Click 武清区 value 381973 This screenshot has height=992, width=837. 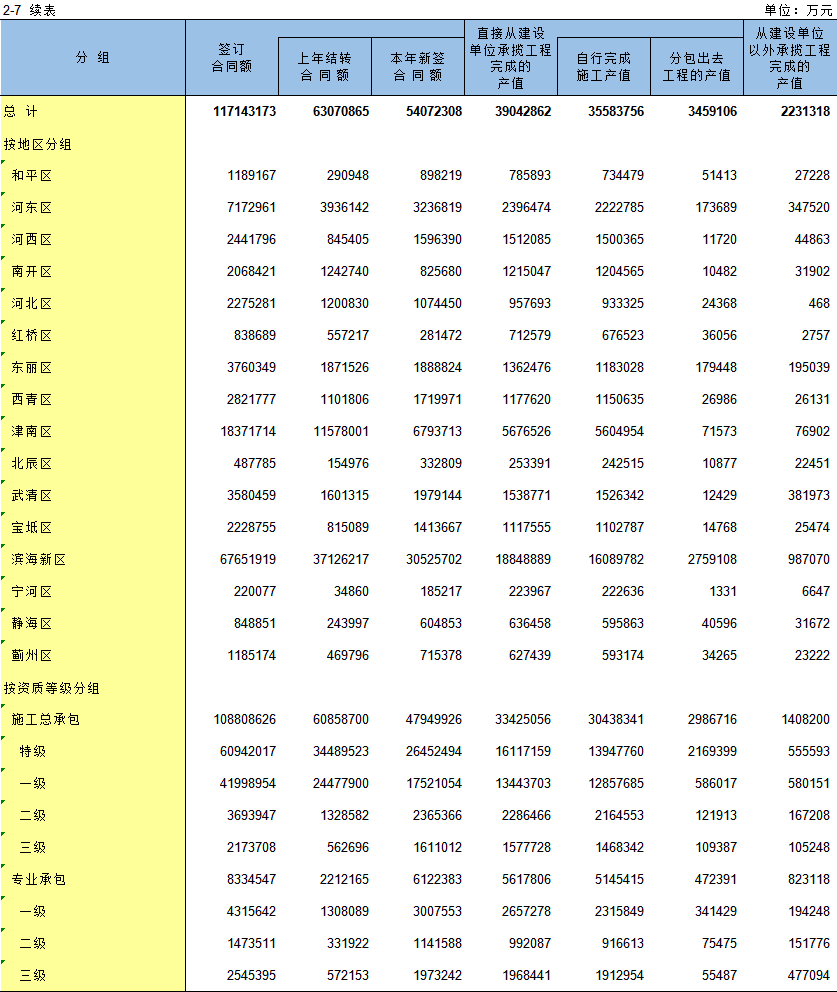(809, 495)
